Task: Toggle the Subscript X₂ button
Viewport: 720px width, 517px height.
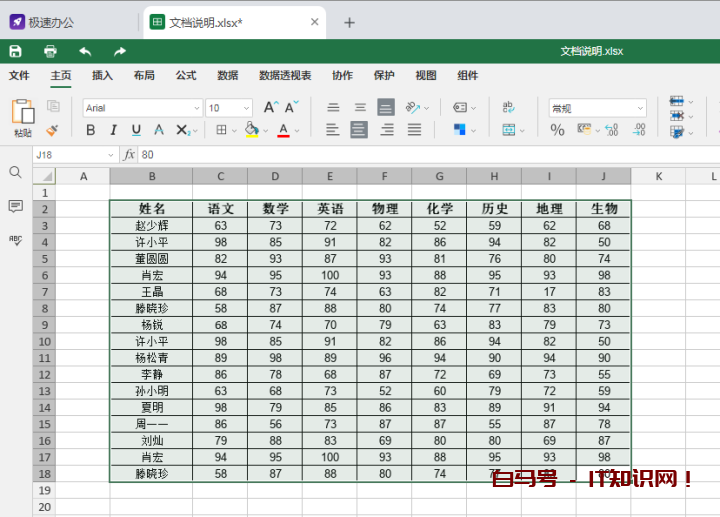Action: click(183, 130)
